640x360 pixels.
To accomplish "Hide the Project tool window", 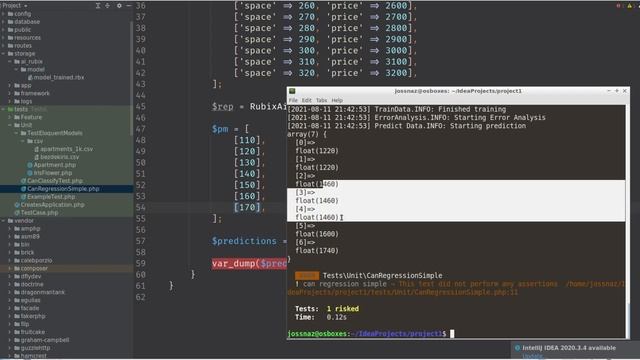I will pyautogui.click(x=129, y=6).
